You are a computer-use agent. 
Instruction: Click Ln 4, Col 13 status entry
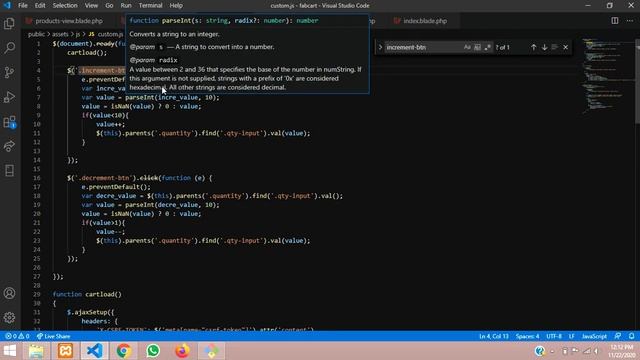pyautogui.click(x=493, y=336)
